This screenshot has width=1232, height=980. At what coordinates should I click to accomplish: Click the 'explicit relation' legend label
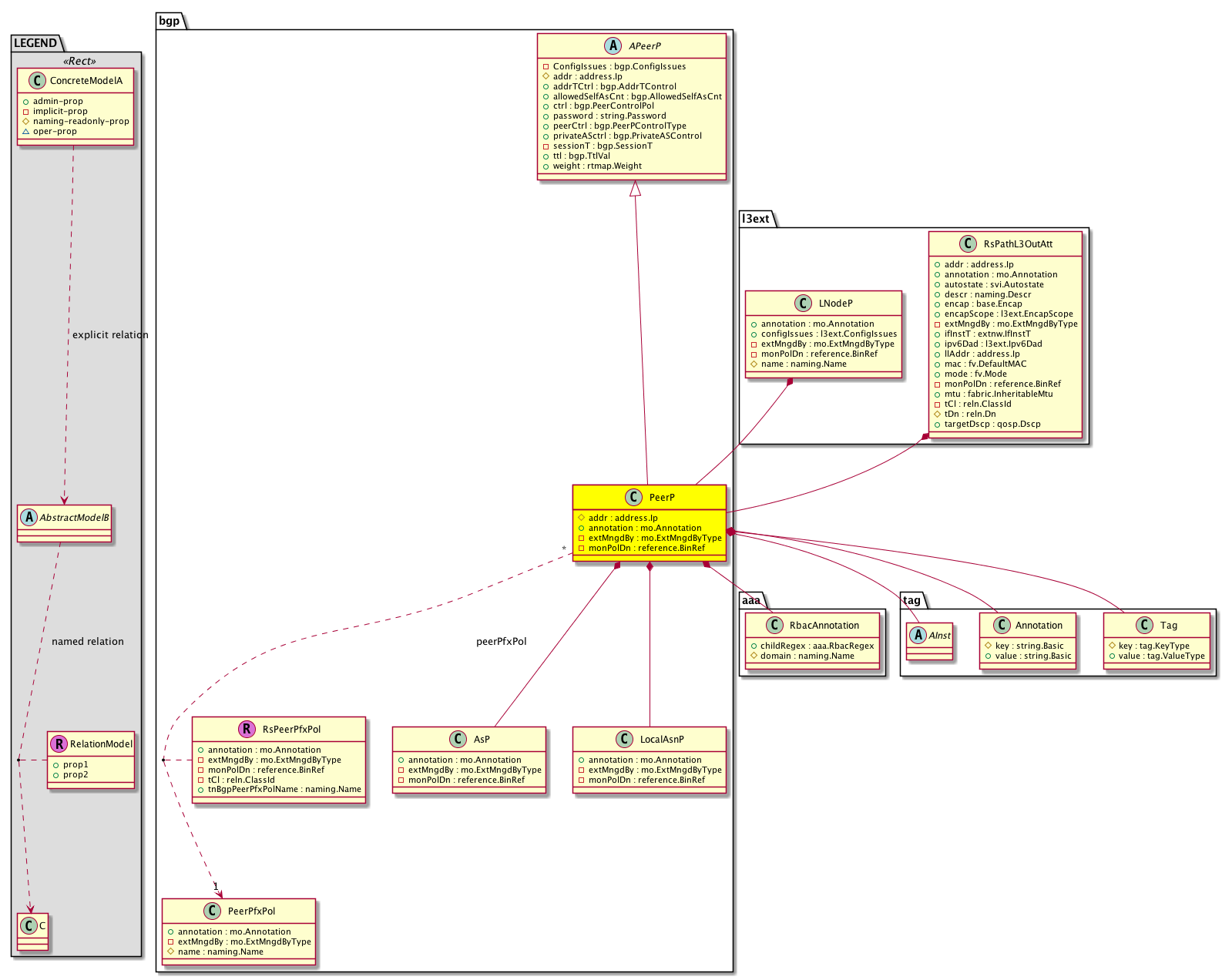pyautogui.click(x=110, y=334)
